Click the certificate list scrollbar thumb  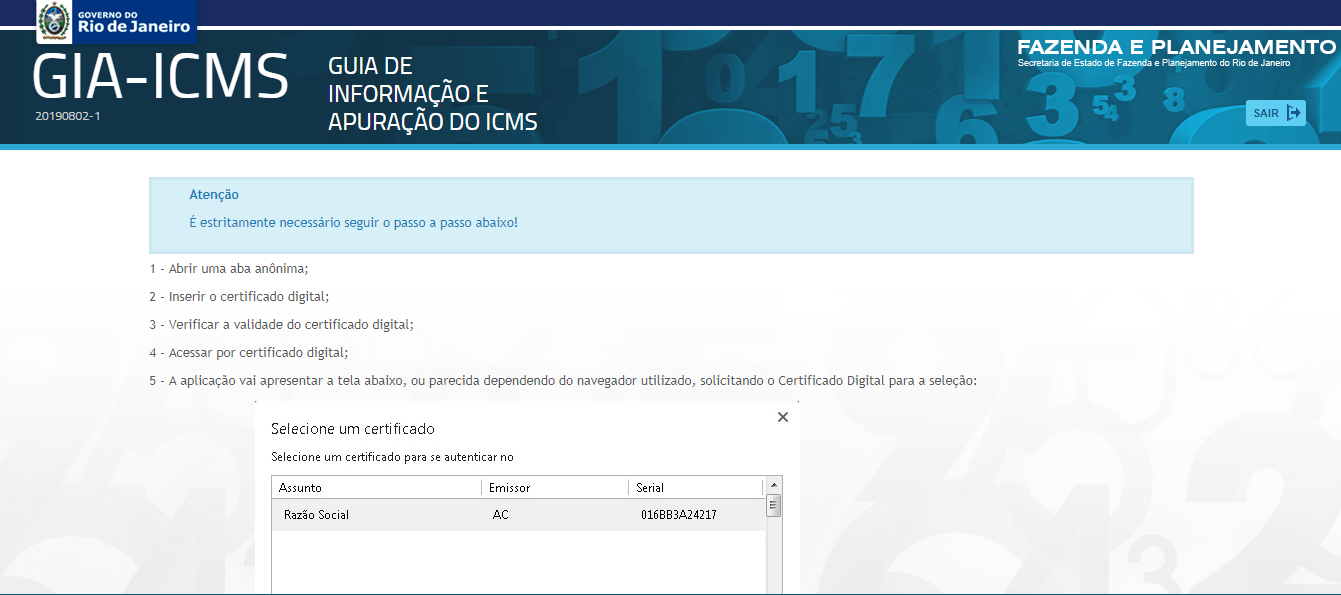pyautogui.click(x=774, y=506)
